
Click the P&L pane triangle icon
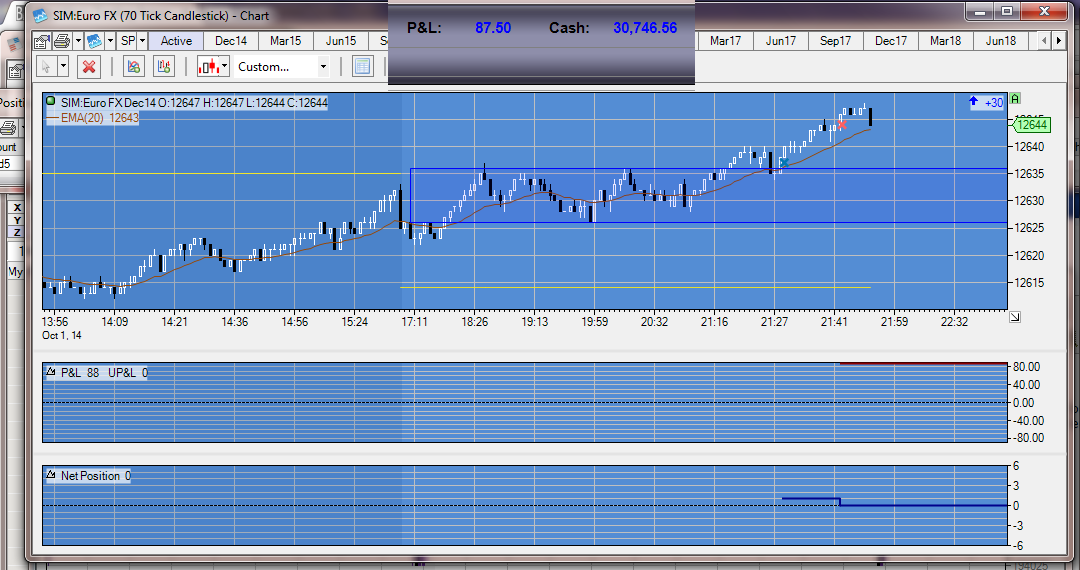[x=50, y=372]
